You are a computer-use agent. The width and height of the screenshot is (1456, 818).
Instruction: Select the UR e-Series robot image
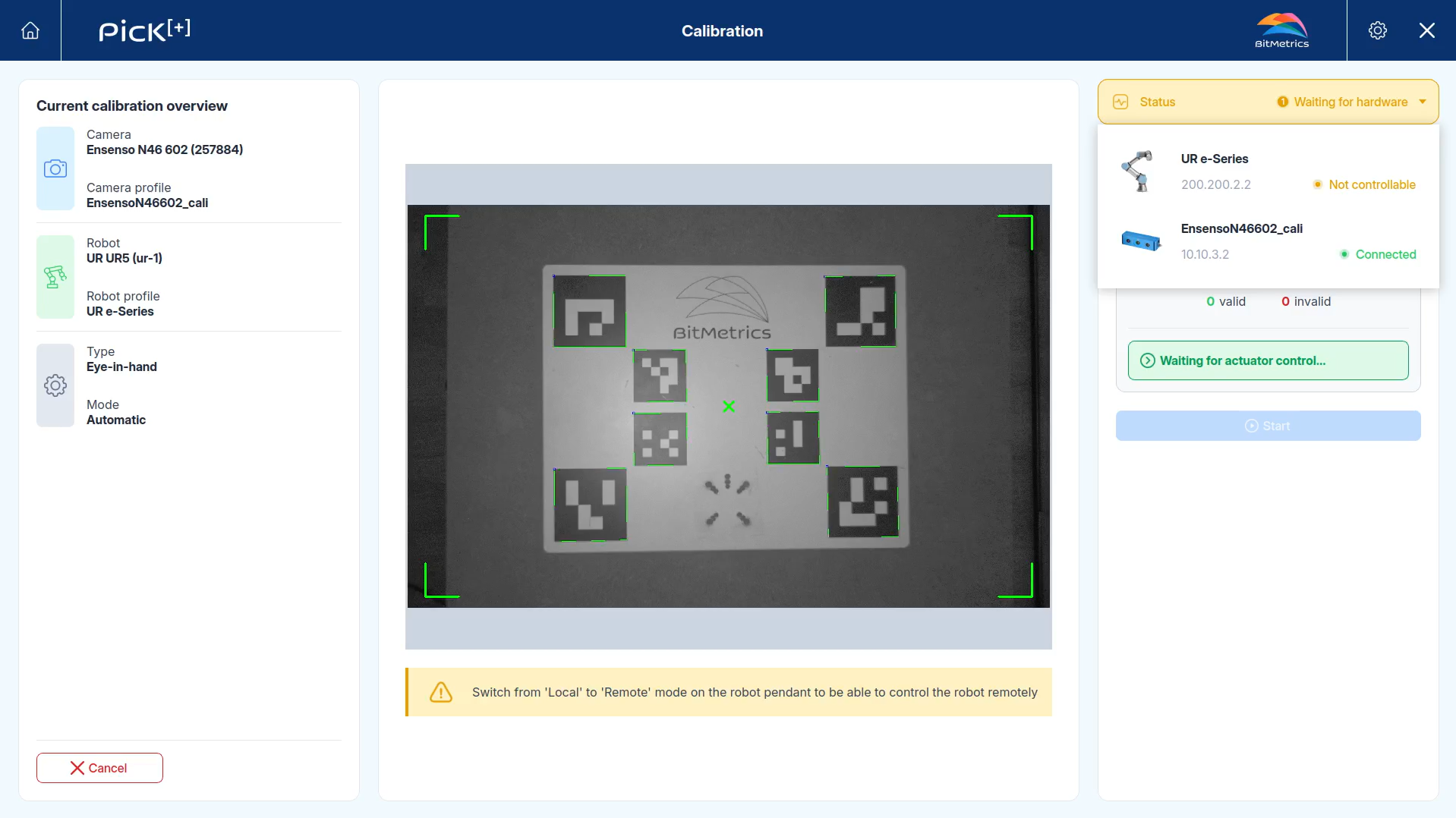click(1139, 171)
